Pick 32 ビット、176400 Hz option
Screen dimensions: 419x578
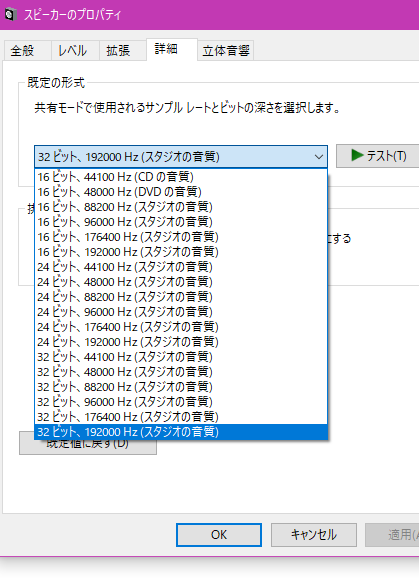click(x=181, y=417)
